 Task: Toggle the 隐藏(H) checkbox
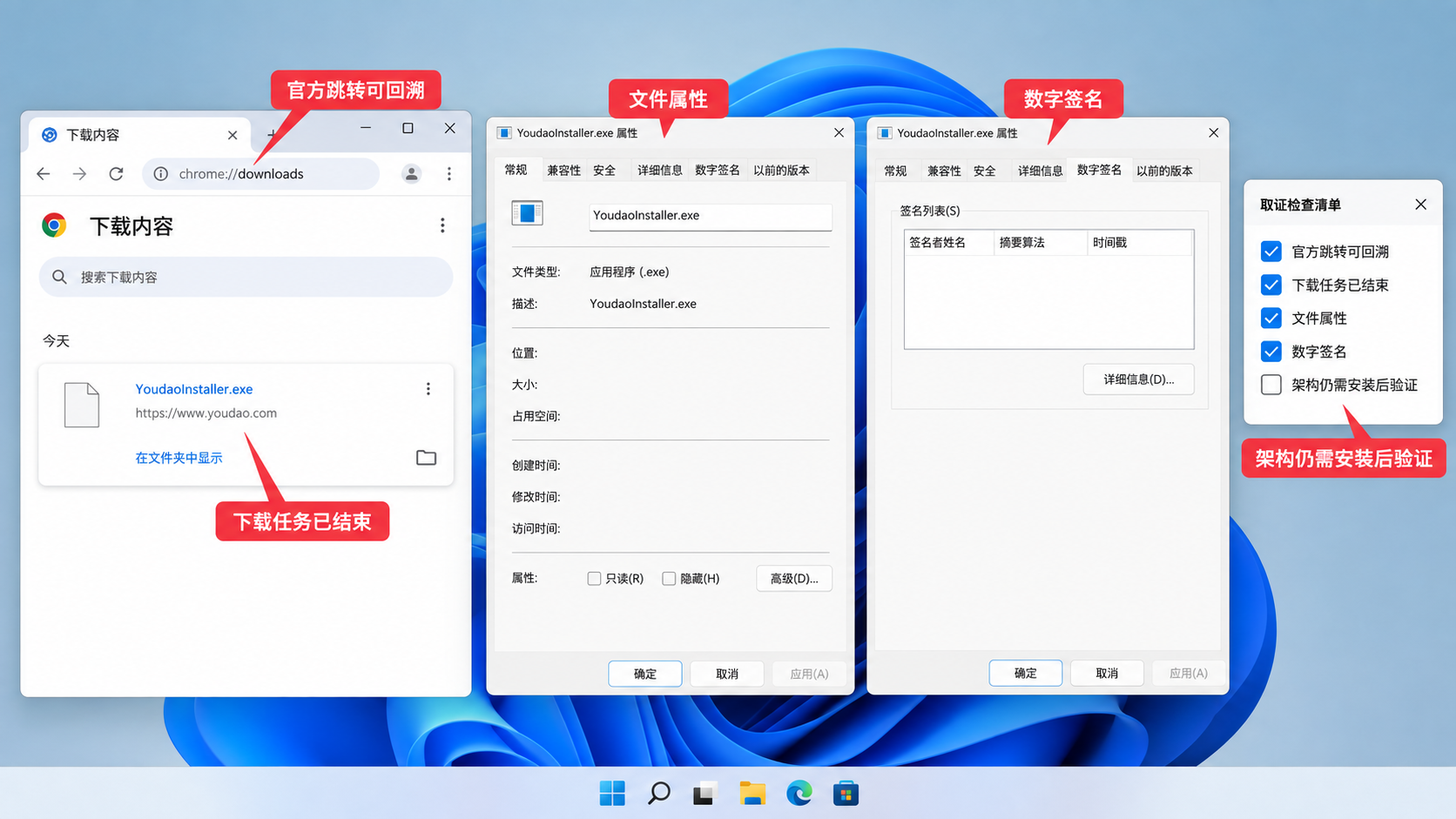669,579
